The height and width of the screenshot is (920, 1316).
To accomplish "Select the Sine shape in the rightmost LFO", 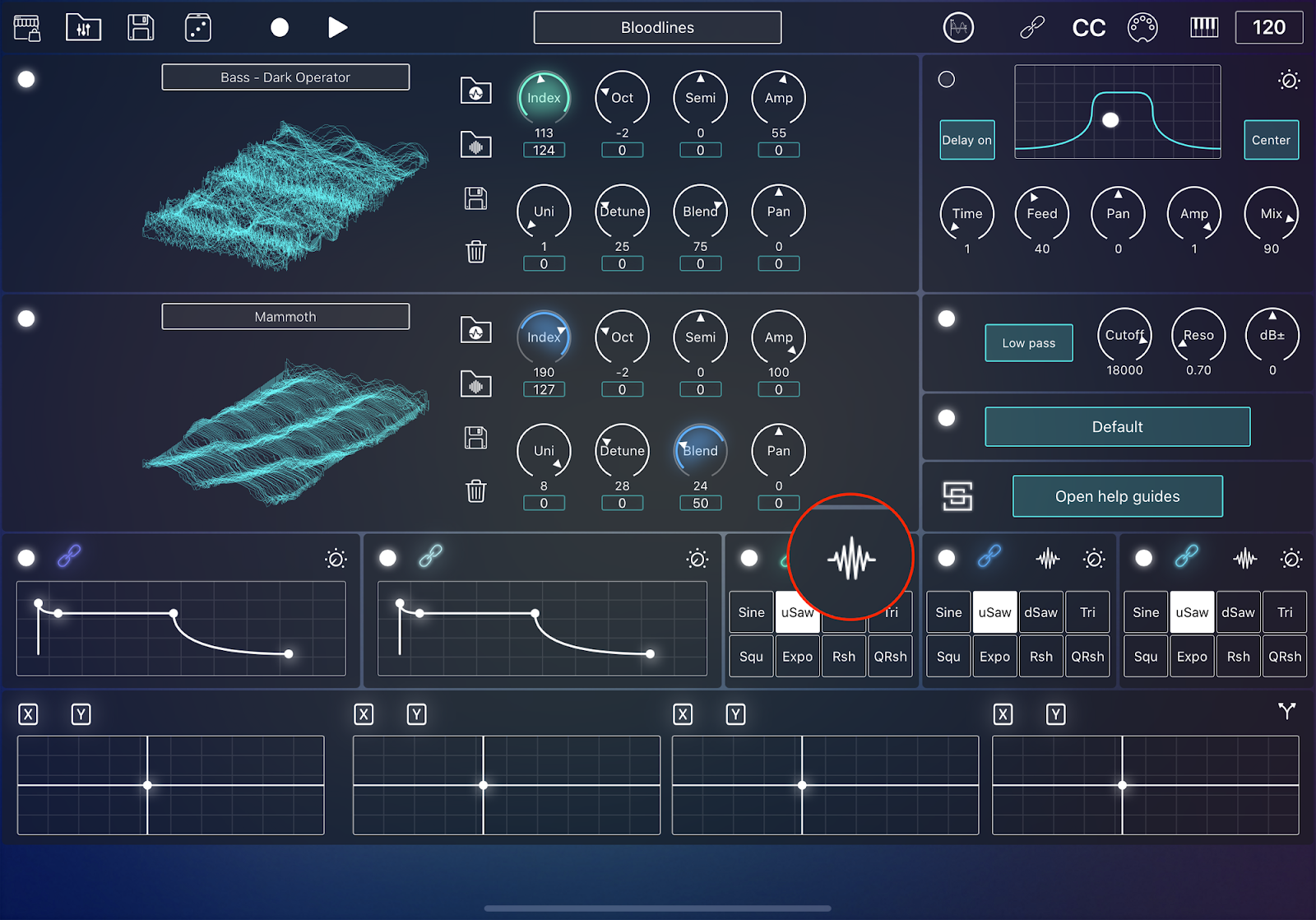I will pos(1145,612).
